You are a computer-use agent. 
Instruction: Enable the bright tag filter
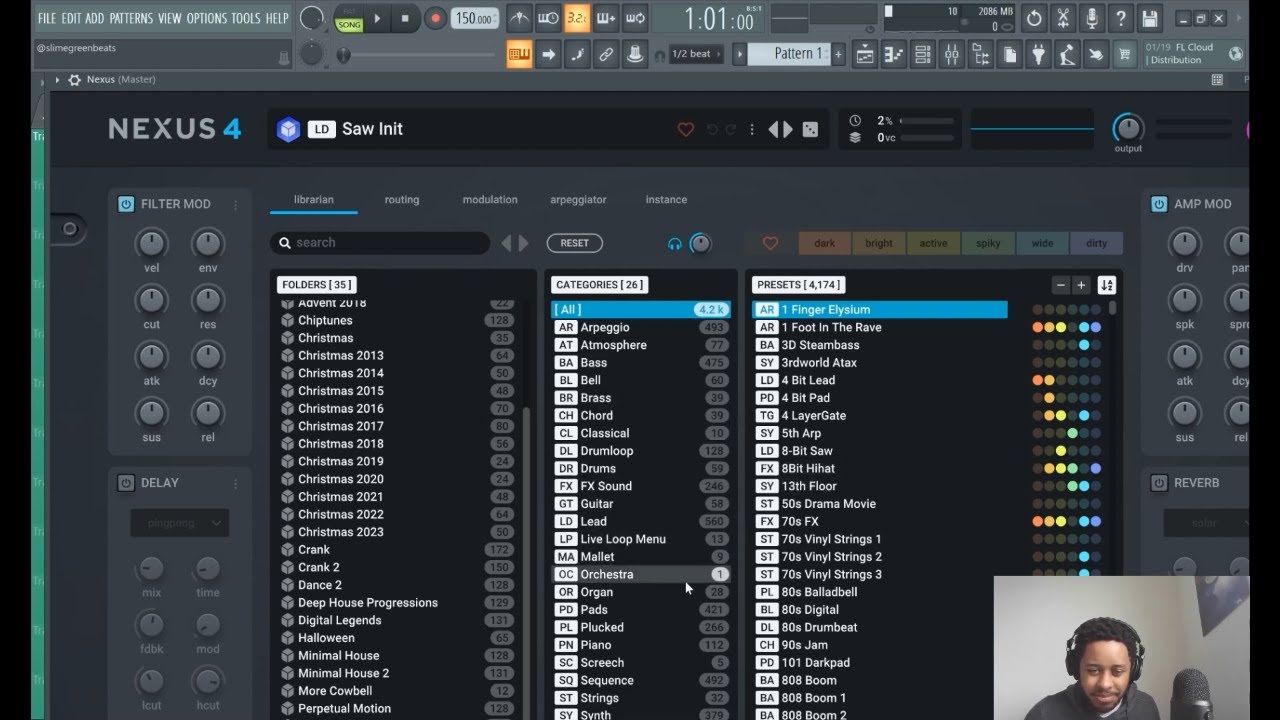point(879,243)
